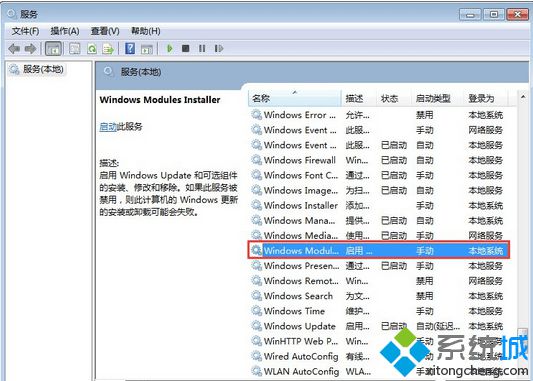This screenshot has width=533, height=381.
Task: Select the Windows Remot... service row
Action: [x=379, y=281]
